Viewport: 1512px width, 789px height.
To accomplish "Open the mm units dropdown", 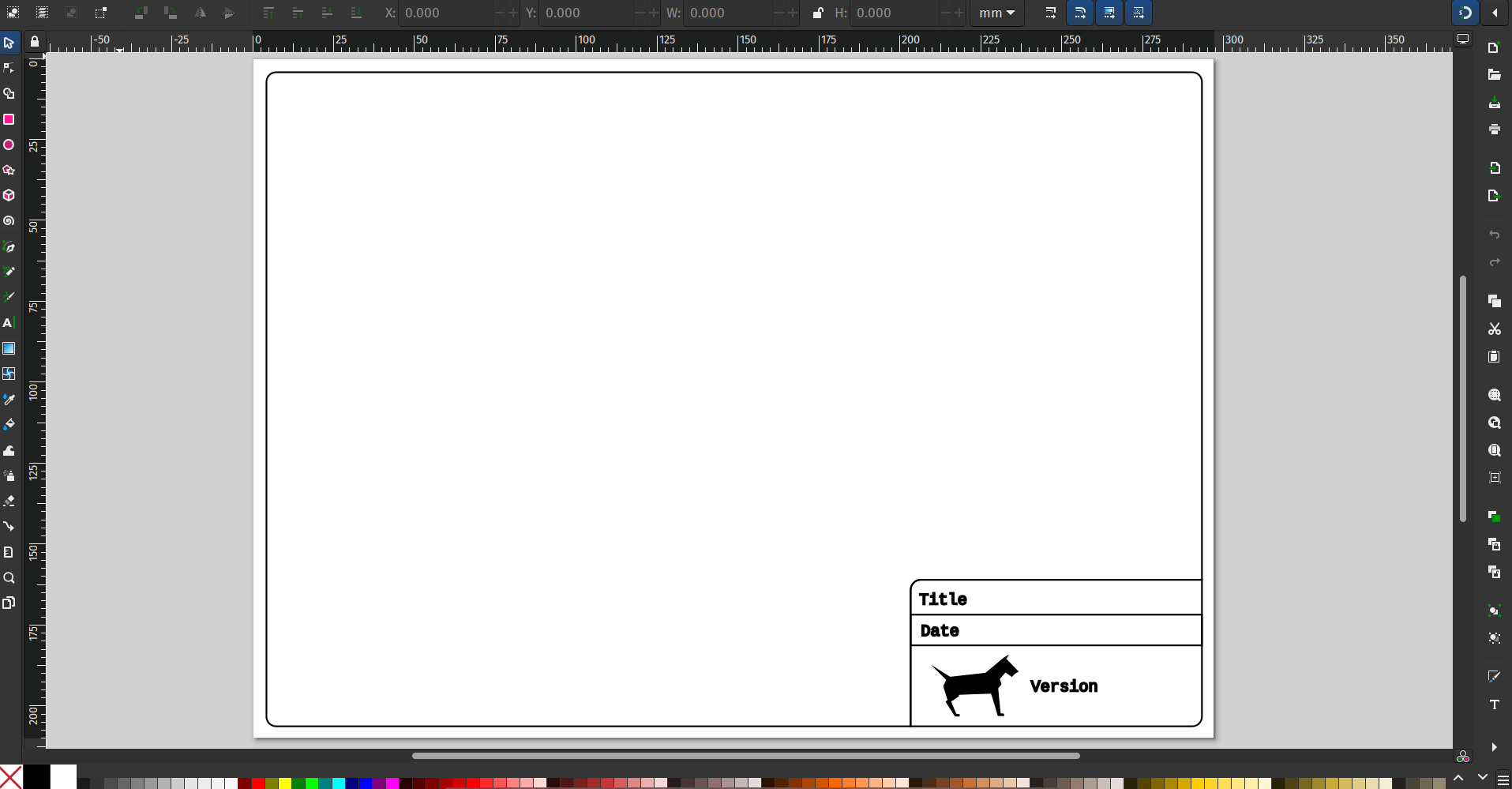I will point(996,13).
